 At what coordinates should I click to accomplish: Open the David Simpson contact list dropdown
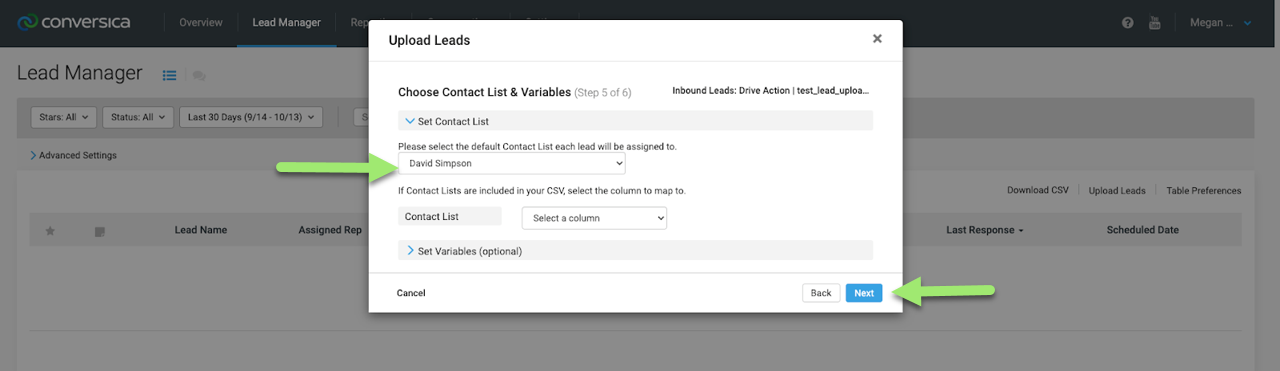click(x=512, y=163)
